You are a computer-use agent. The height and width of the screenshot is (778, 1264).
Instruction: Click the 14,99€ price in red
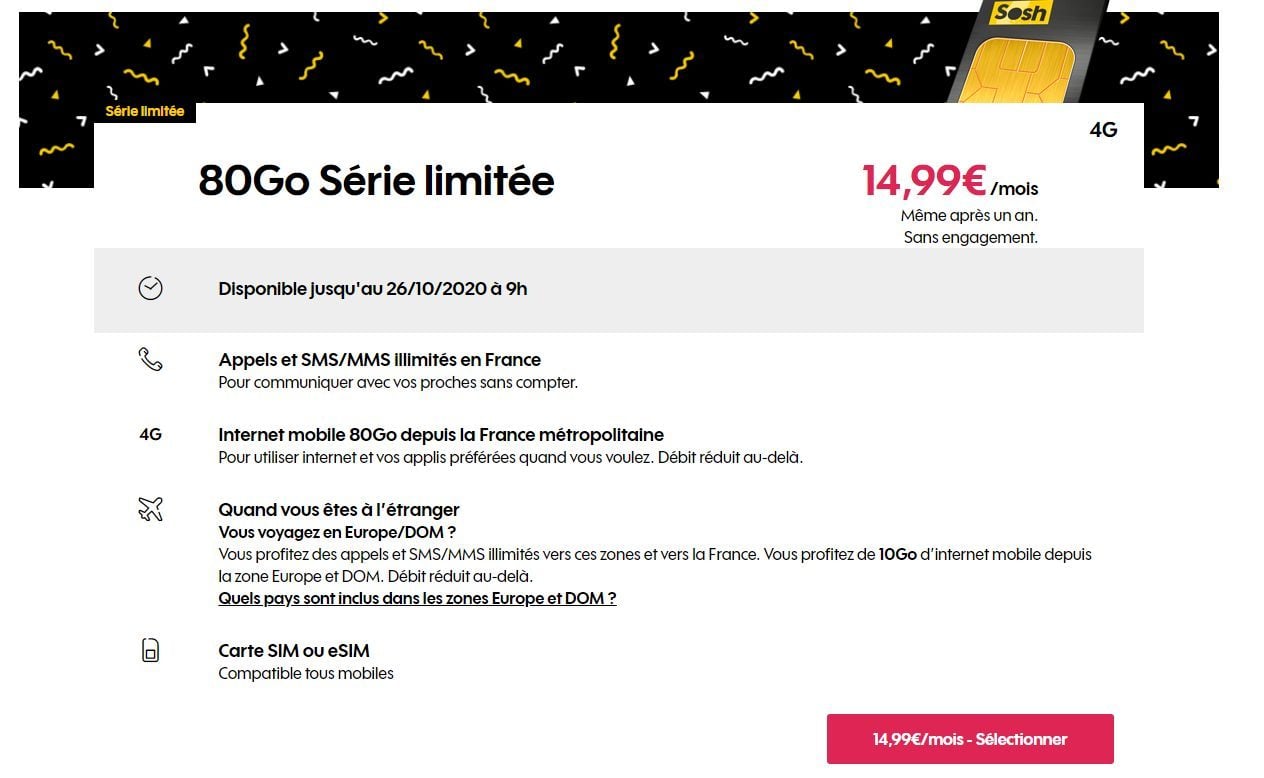(x=925, y=181)
